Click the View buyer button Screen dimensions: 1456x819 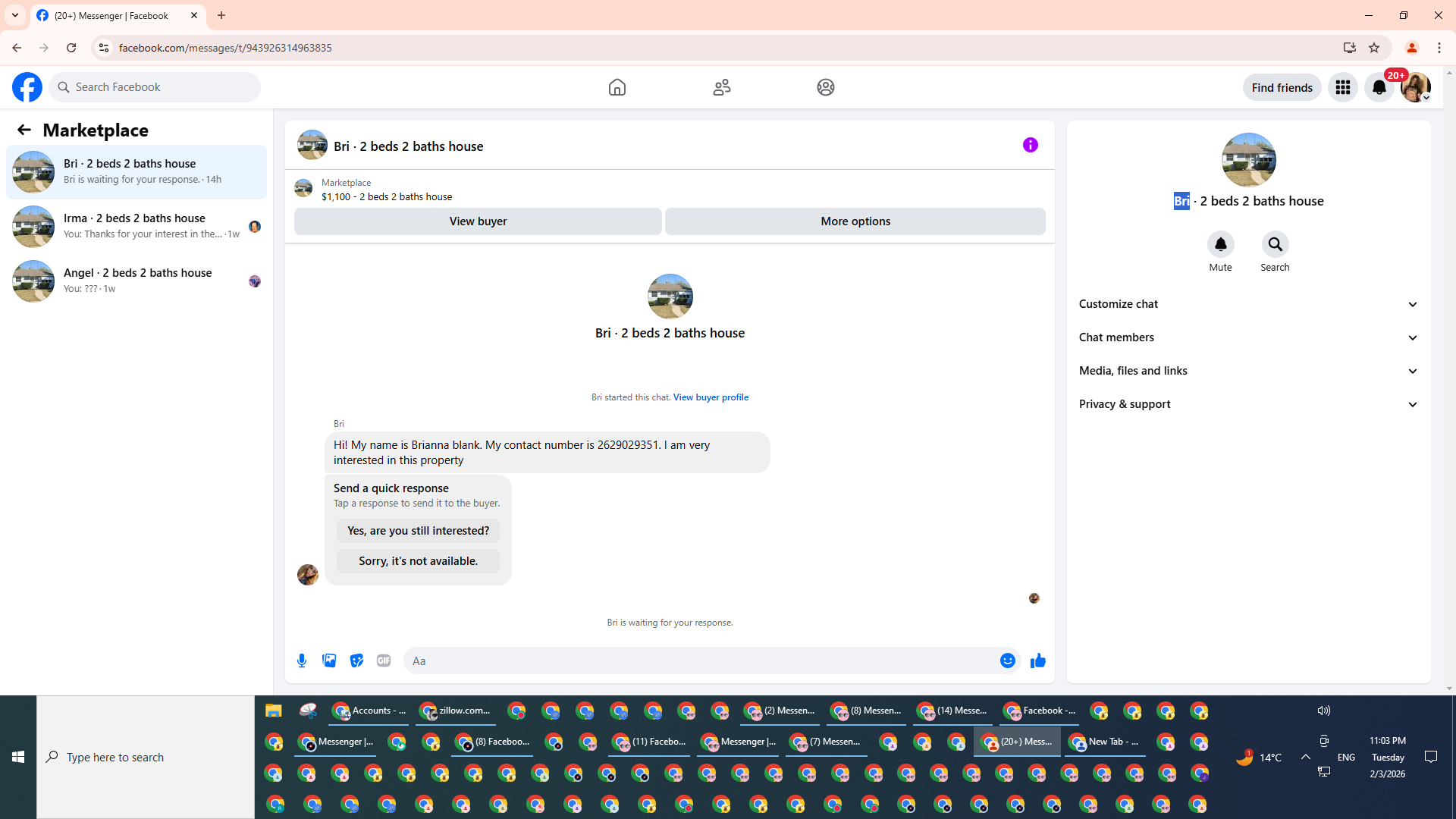(x=478, y=221)
